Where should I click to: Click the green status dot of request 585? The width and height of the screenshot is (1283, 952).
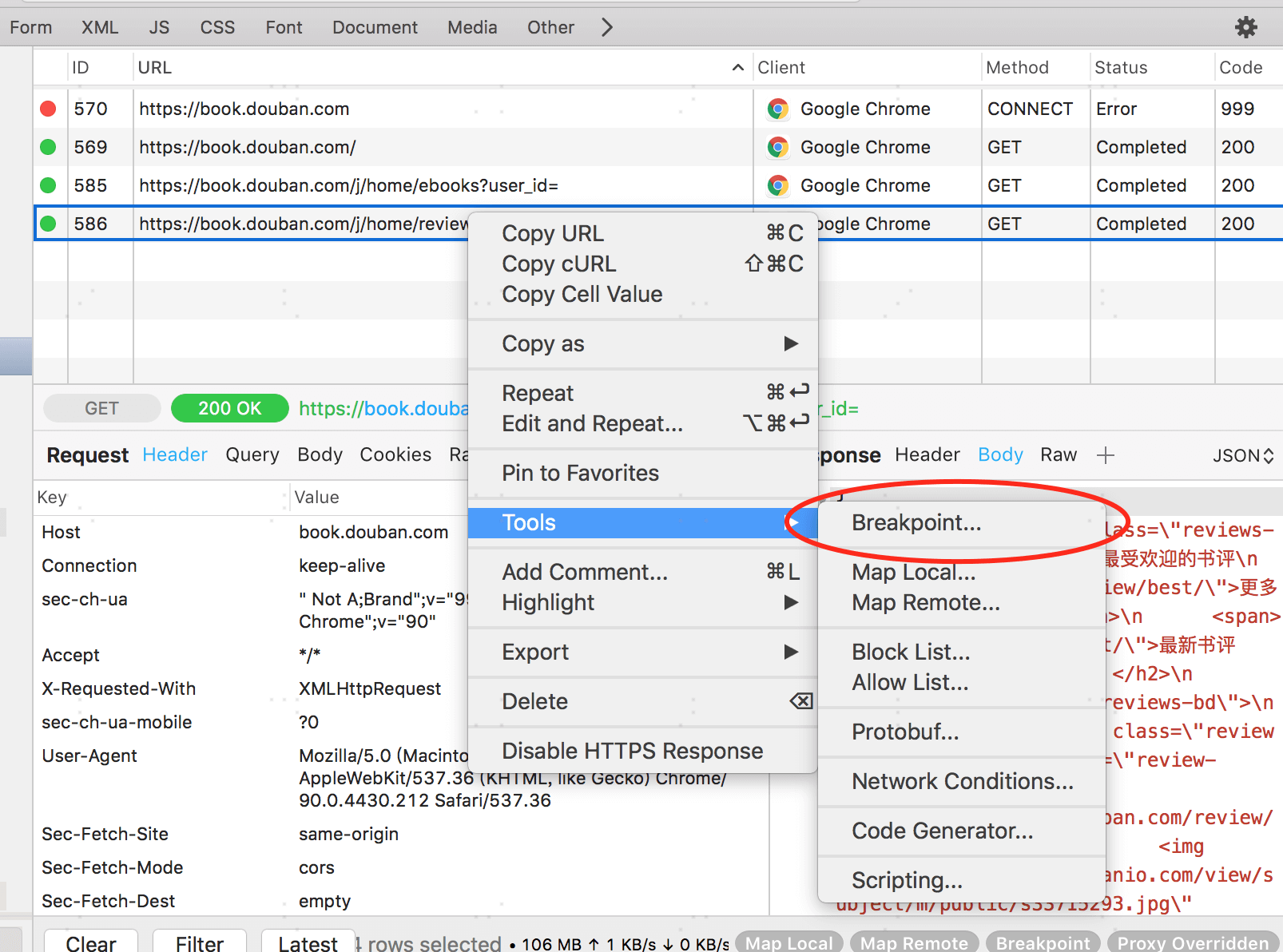click(48, 185)
